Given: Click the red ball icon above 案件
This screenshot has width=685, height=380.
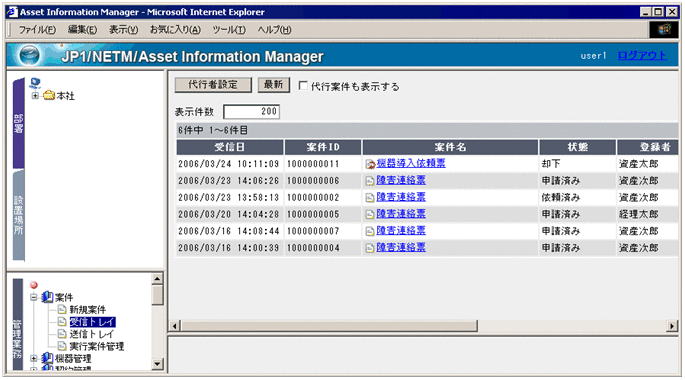Looking at the screenshot, I should [34, 285].
